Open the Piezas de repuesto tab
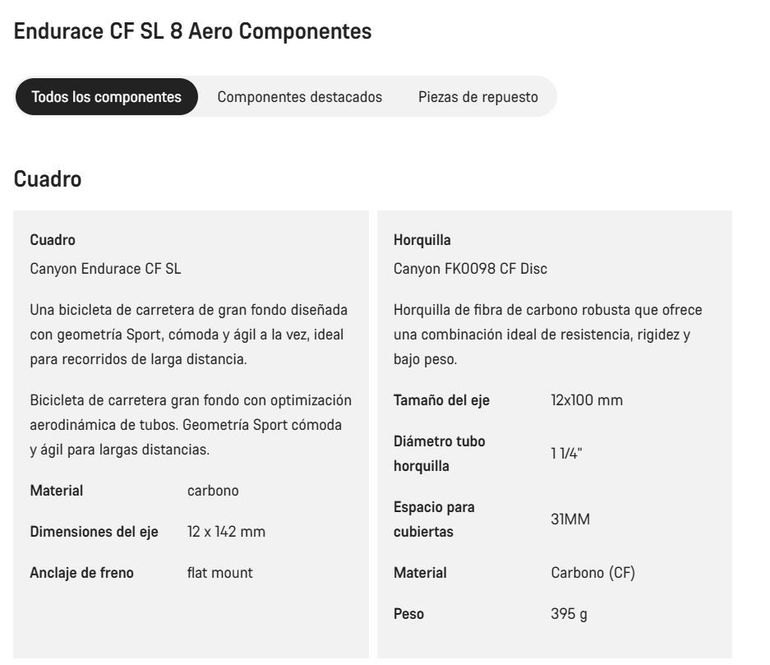The width and height of the screenshot is (770, 665). tap(478, 97)
